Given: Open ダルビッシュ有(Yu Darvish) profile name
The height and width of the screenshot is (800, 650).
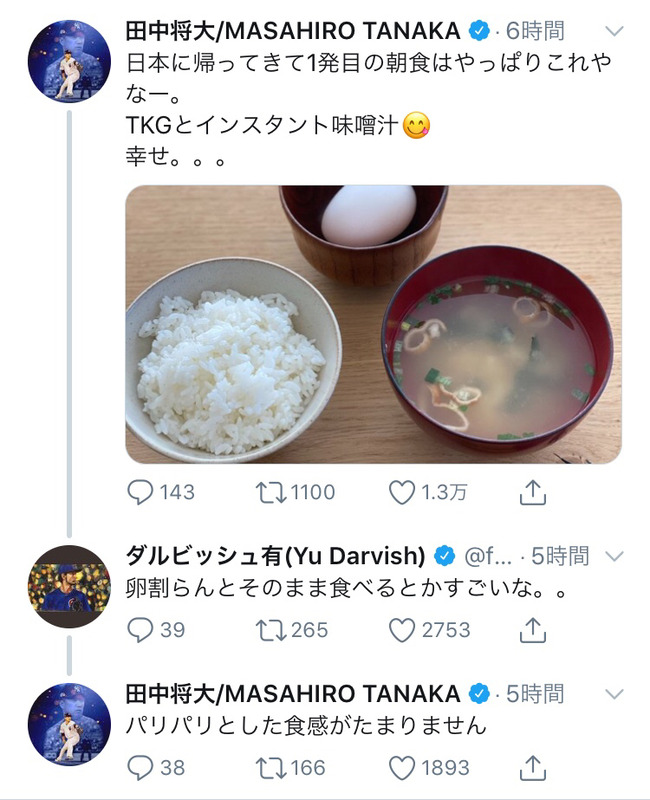Looking at the screenshot, I should tap(276, 556).
